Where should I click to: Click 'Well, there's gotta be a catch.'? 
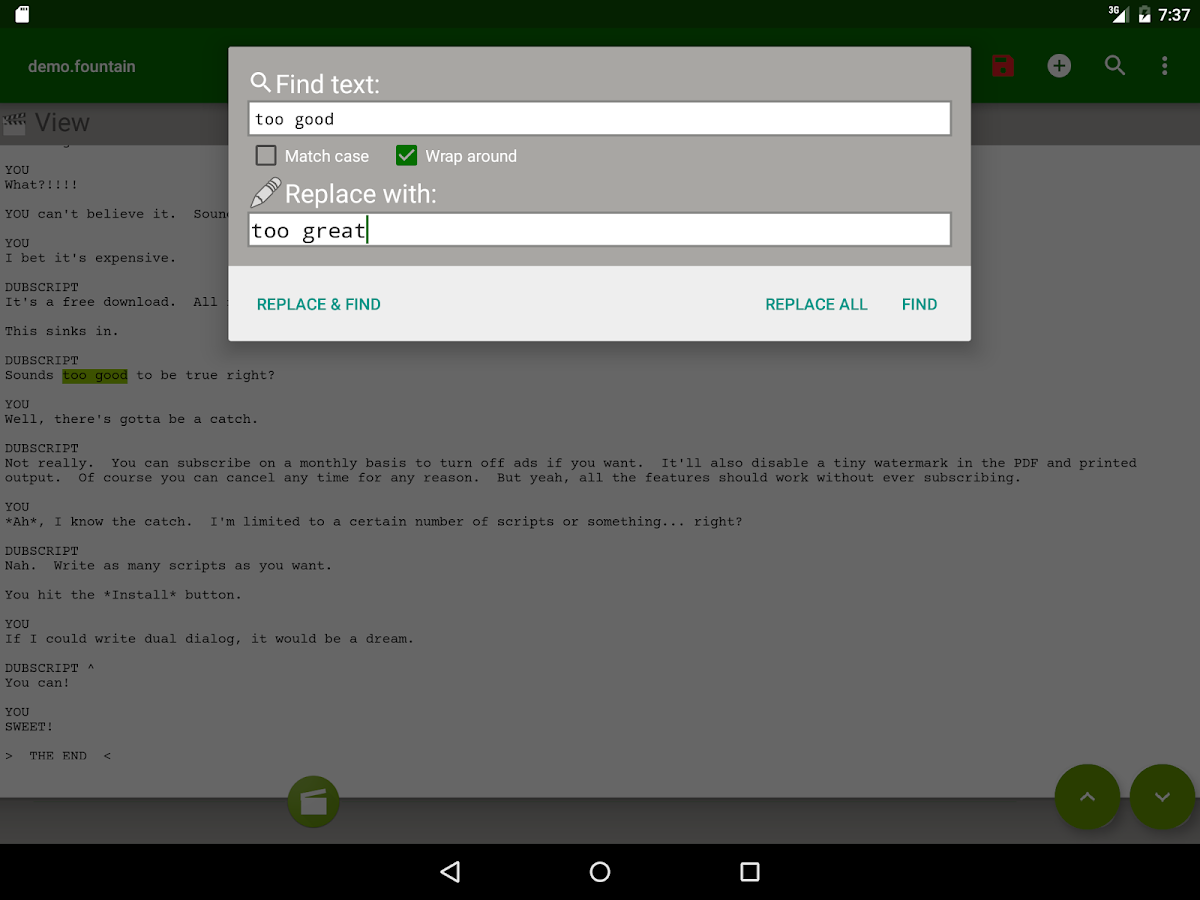[x=131, y=419]
